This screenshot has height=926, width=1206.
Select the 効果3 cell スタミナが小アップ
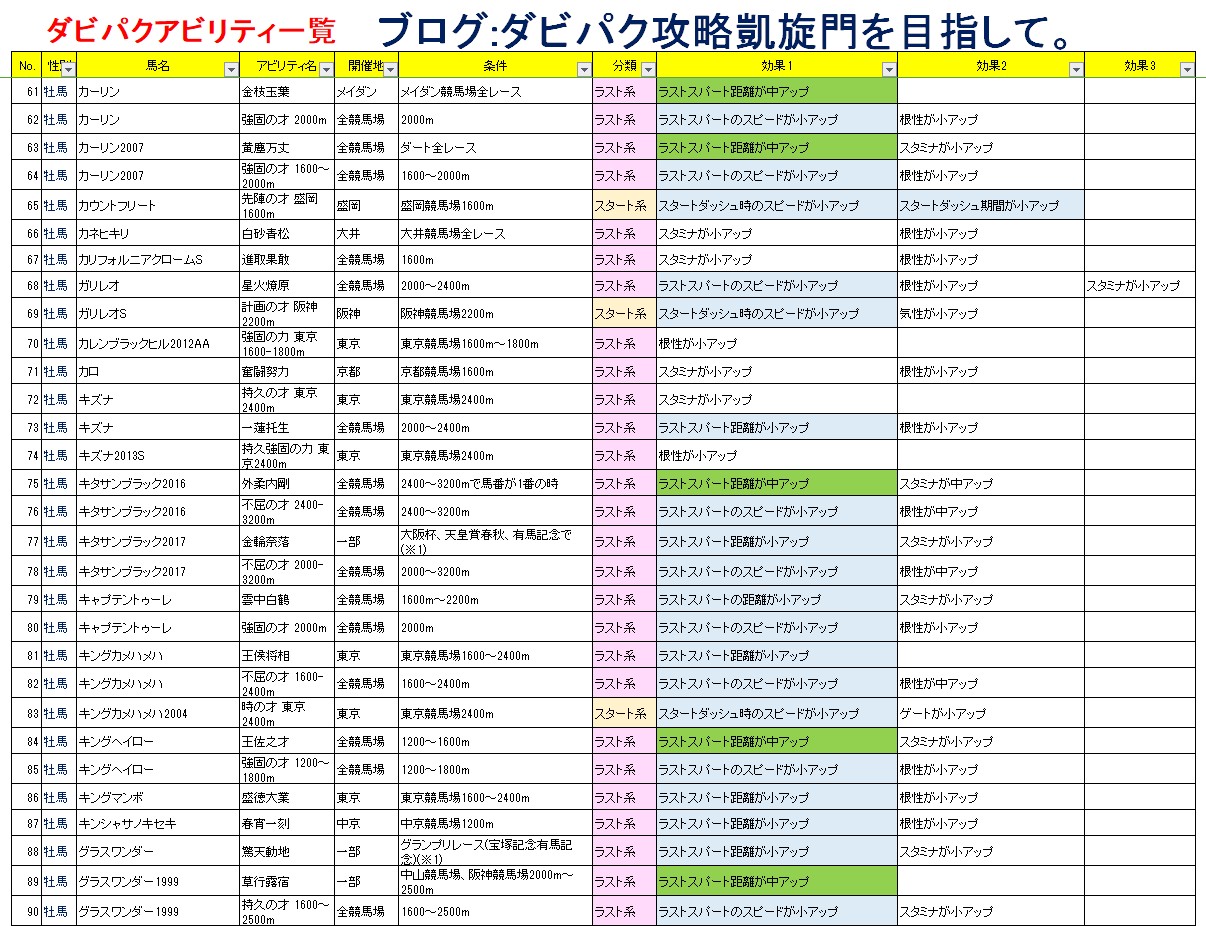coord(1140,286)
